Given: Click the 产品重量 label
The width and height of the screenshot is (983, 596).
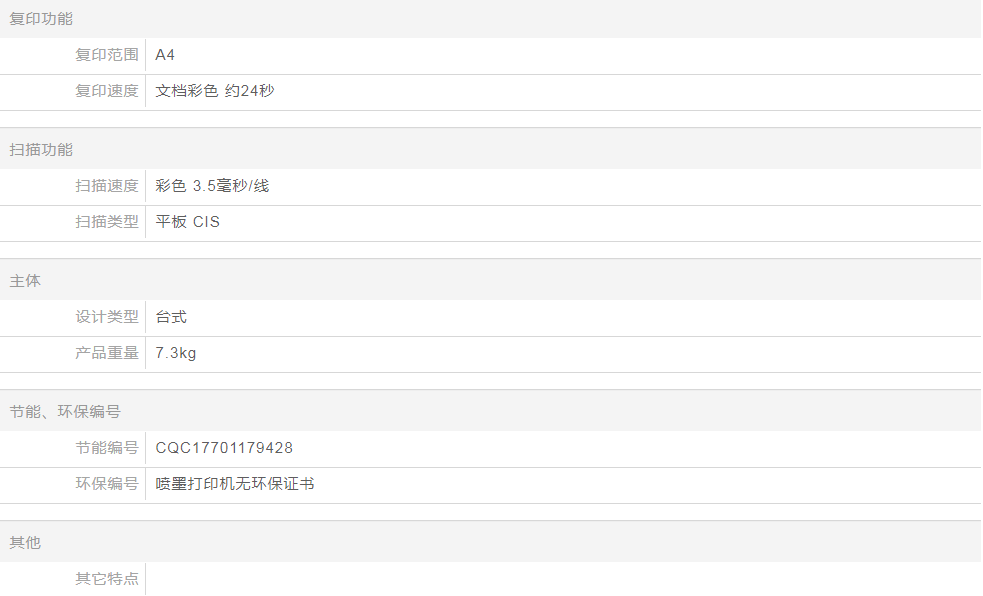Looking at the screenshot, I should click(x=107, y=353).
